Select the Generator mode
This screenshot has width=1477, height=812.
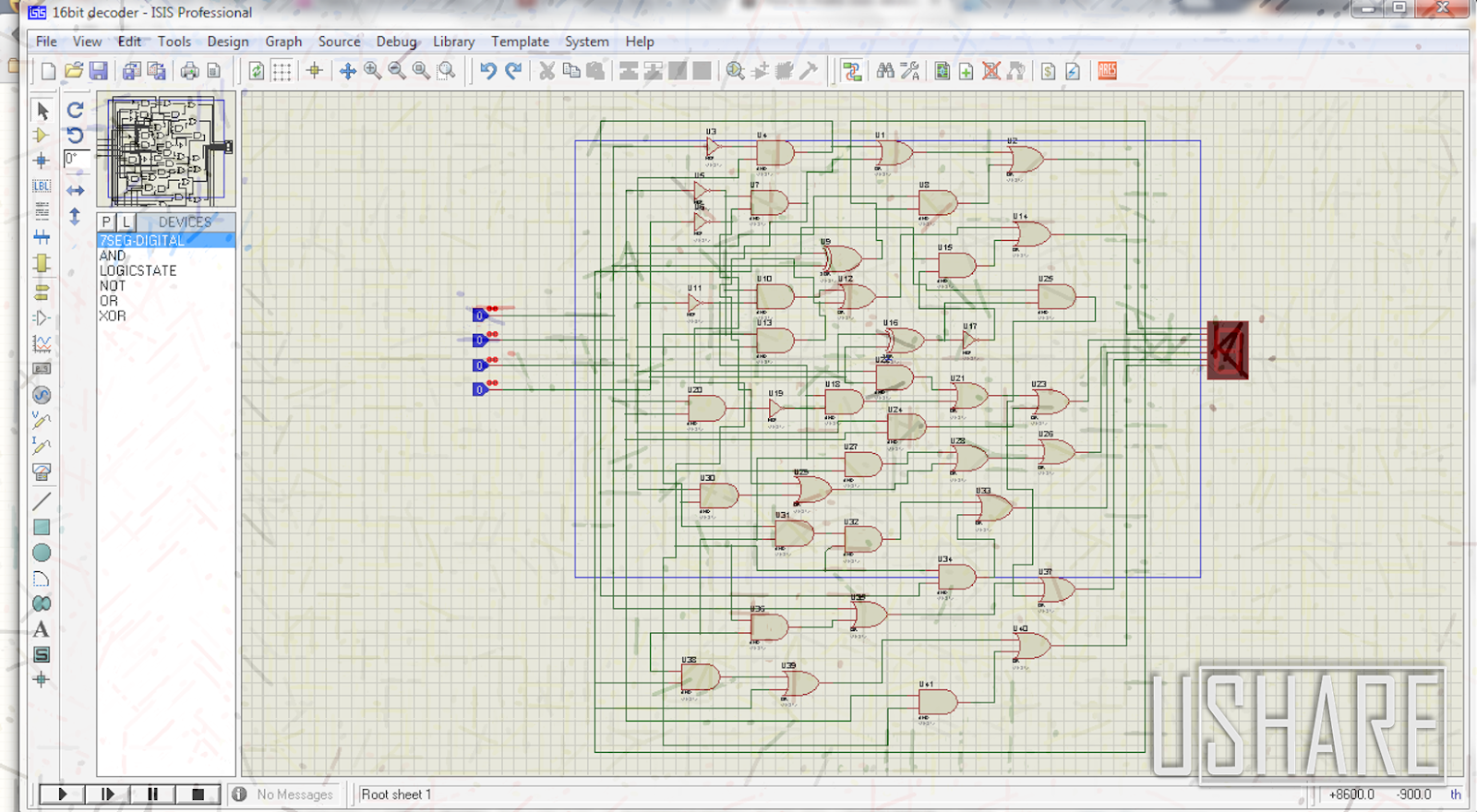42,395
